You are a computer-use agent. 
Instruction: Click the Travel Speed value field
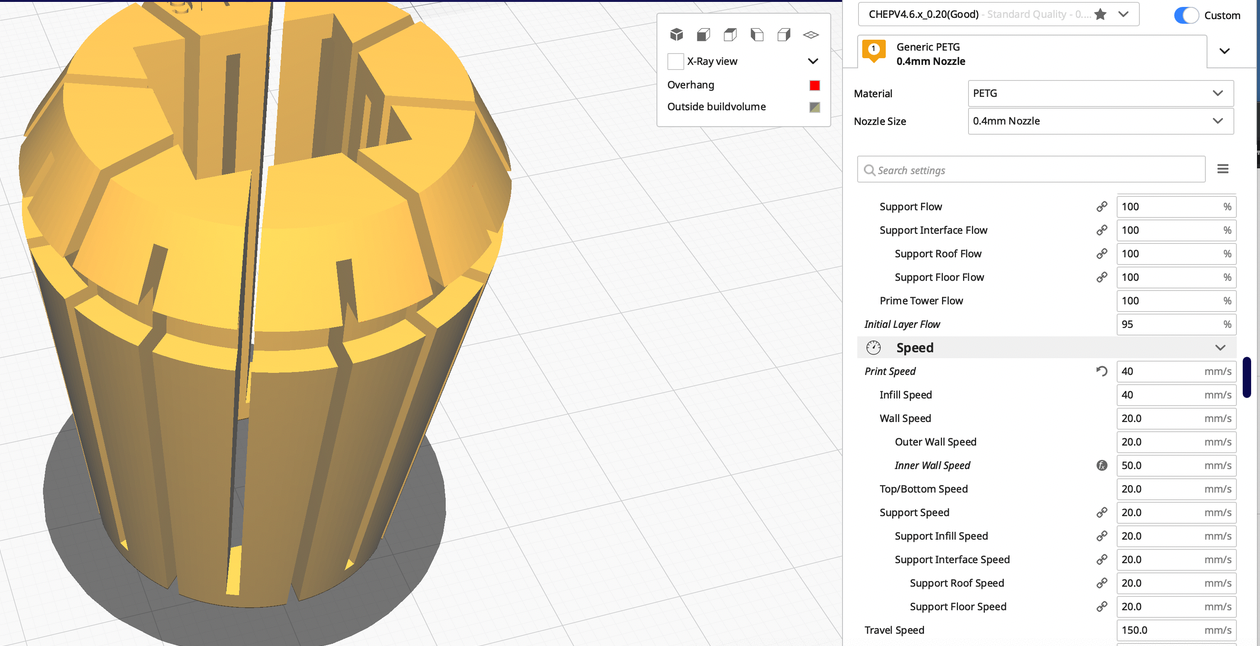(1160, 631)
